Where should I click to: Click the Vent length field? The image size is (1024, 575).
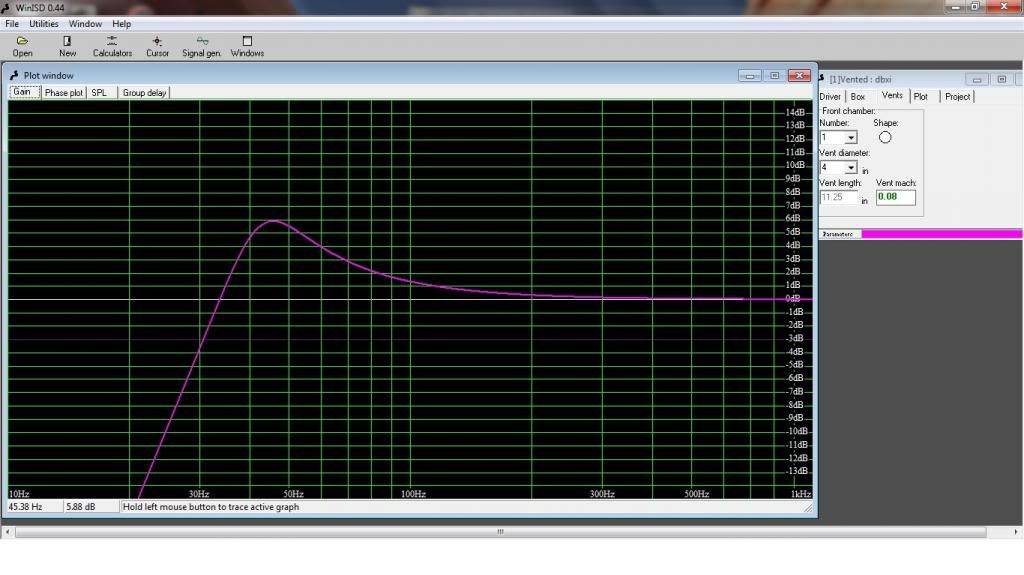click(x=839, y=197)
